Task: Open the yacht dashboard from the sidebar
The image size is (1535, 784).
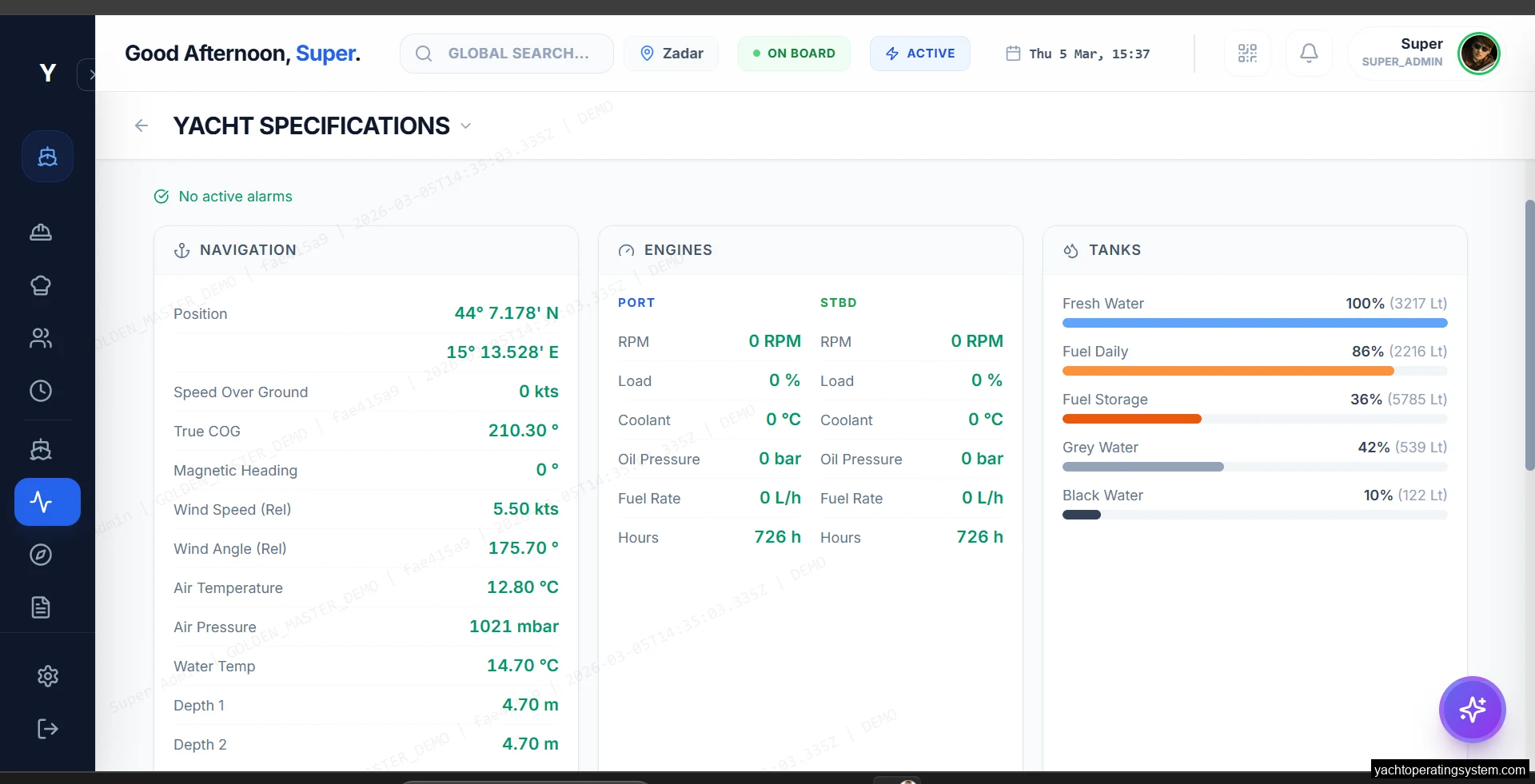Action: pos(47,156)
